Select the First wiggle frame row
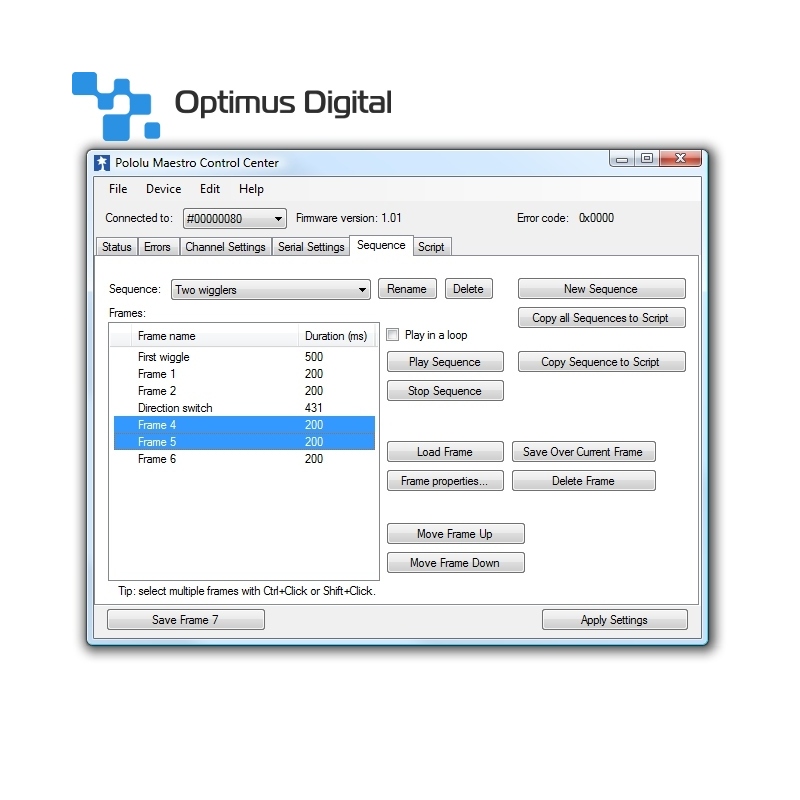 pos(244,357)
